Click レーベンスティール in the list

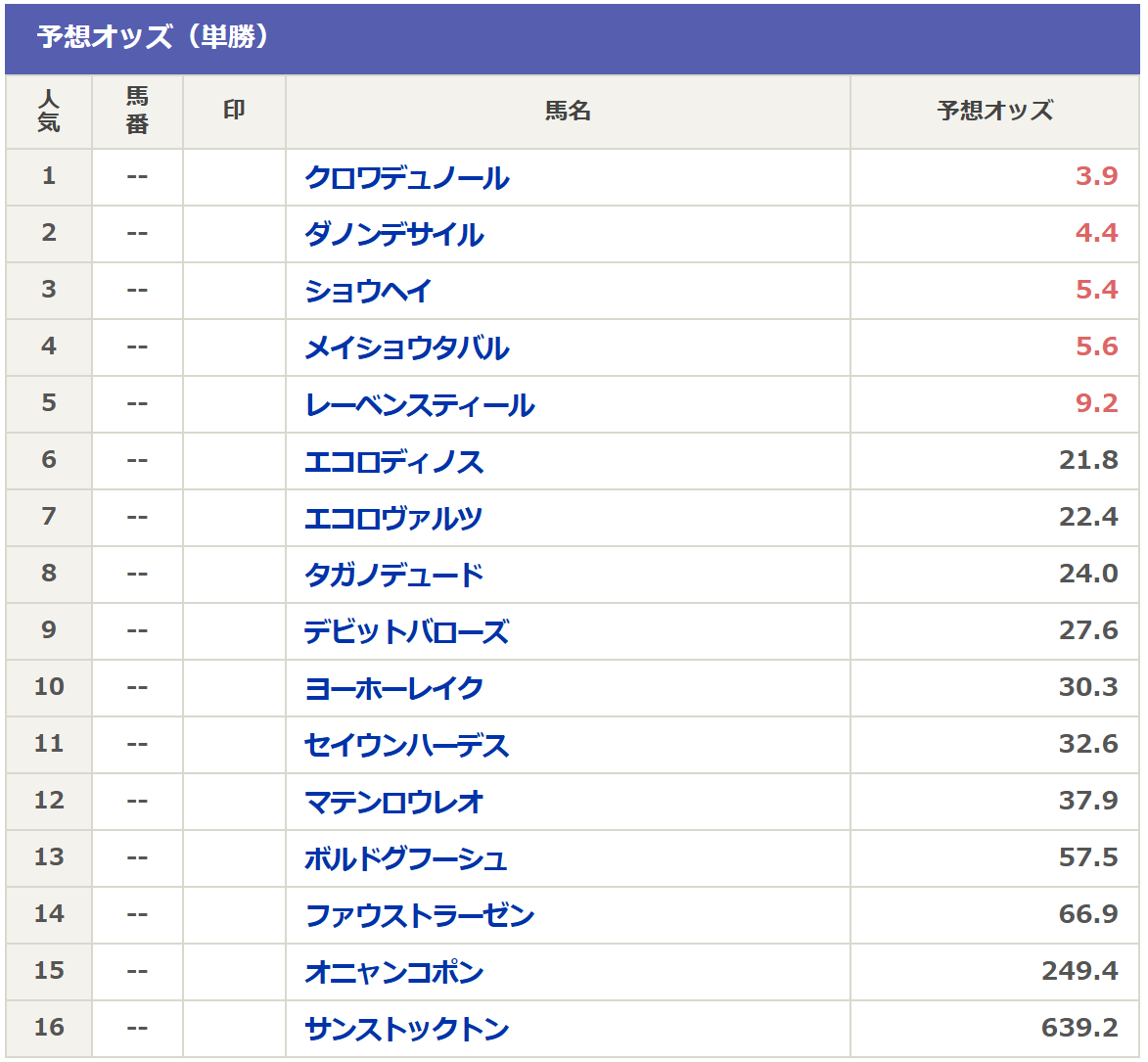tap(419, 404)
